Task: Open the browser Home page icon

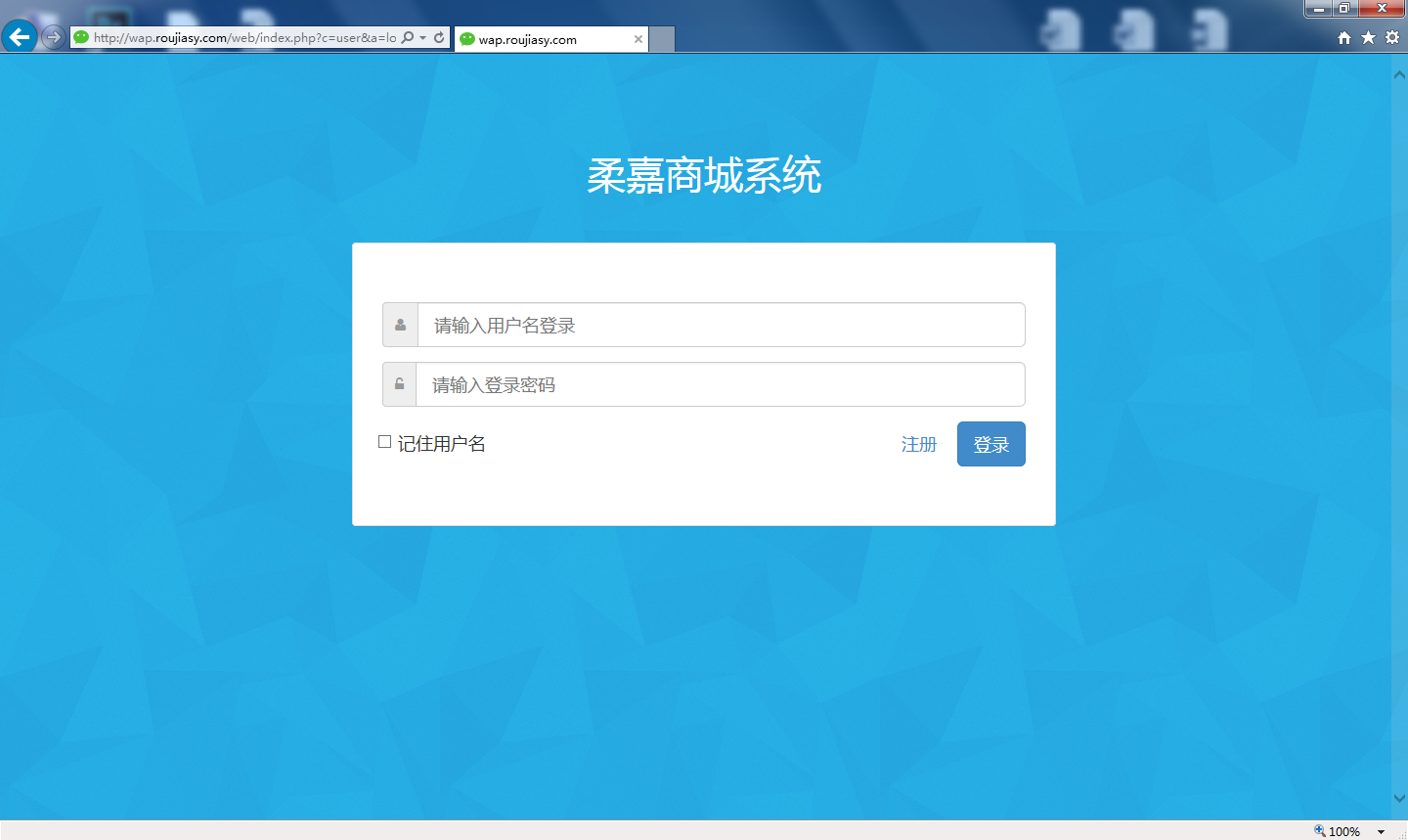Action: pyautogui.click(x=1343, y=37)
